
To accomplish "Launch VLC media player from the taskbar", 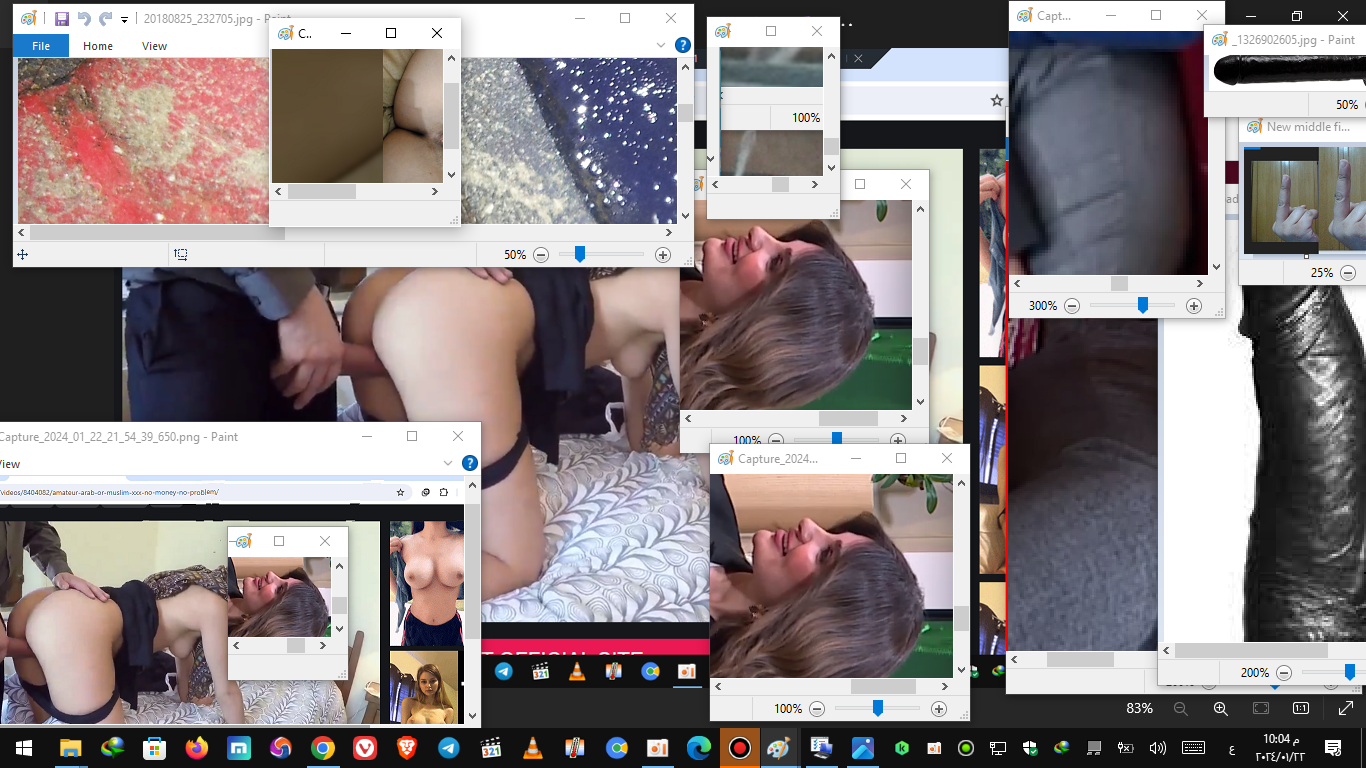I will point(533,748).
